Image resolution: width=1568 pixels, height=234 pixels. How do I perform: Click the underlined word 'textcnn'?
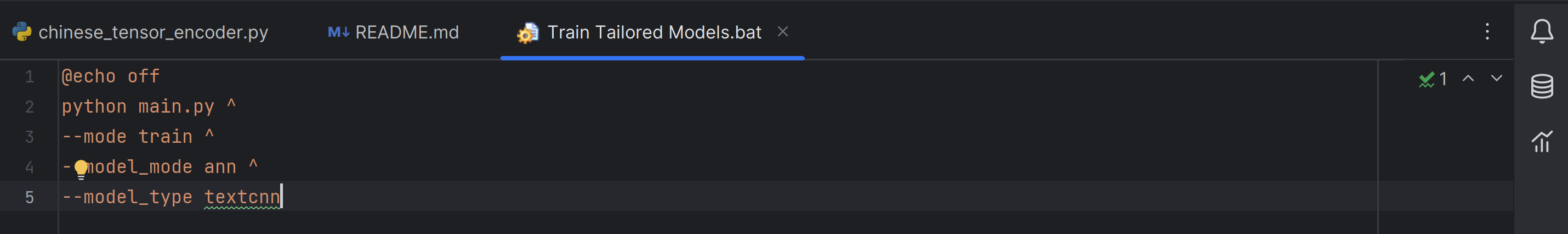[242, 197]
